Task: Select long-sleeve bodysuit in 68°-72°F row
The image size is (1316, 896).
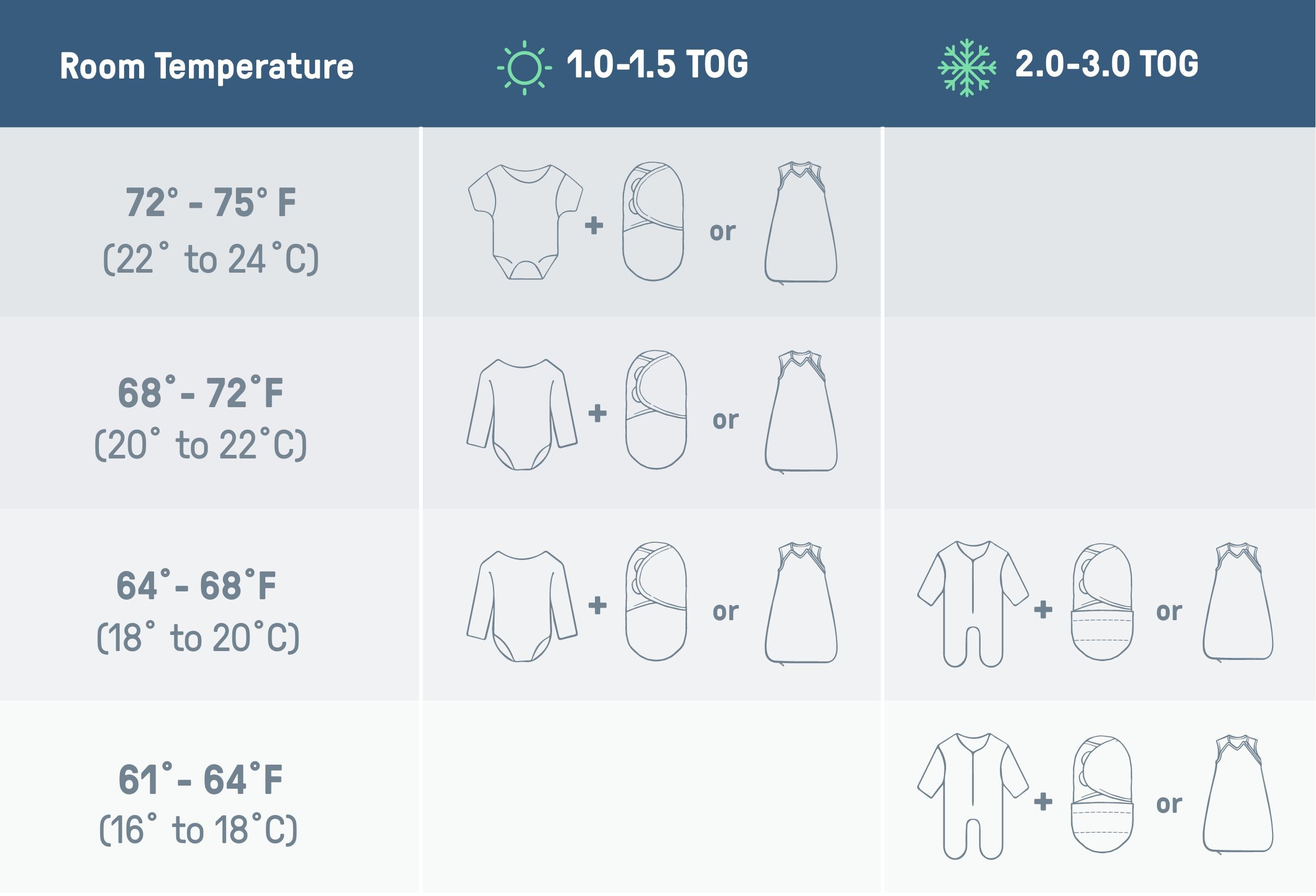Action: (522, 414)
